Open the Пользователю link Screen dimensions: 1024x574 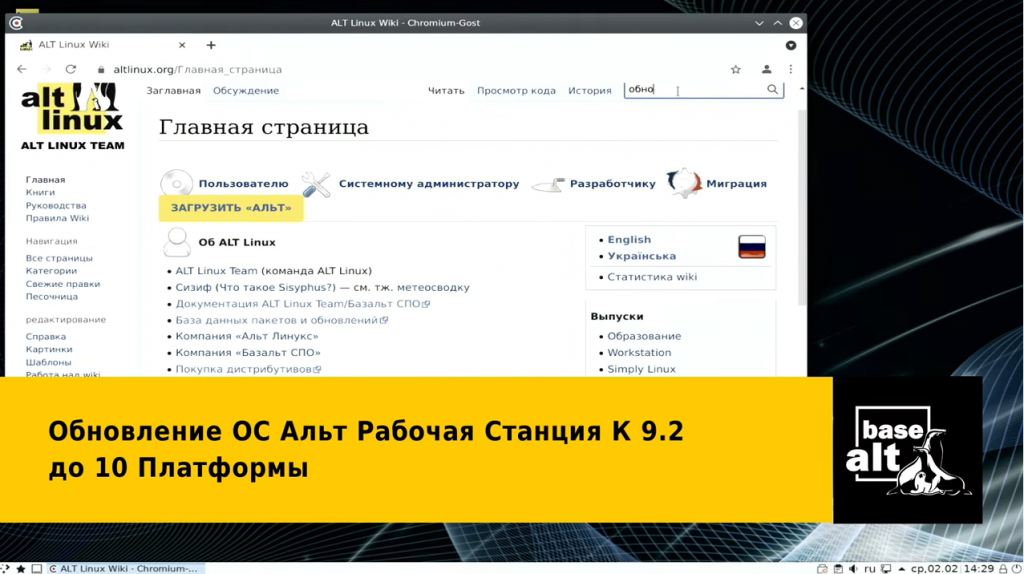pyautogui.click(x=243, y=183)
